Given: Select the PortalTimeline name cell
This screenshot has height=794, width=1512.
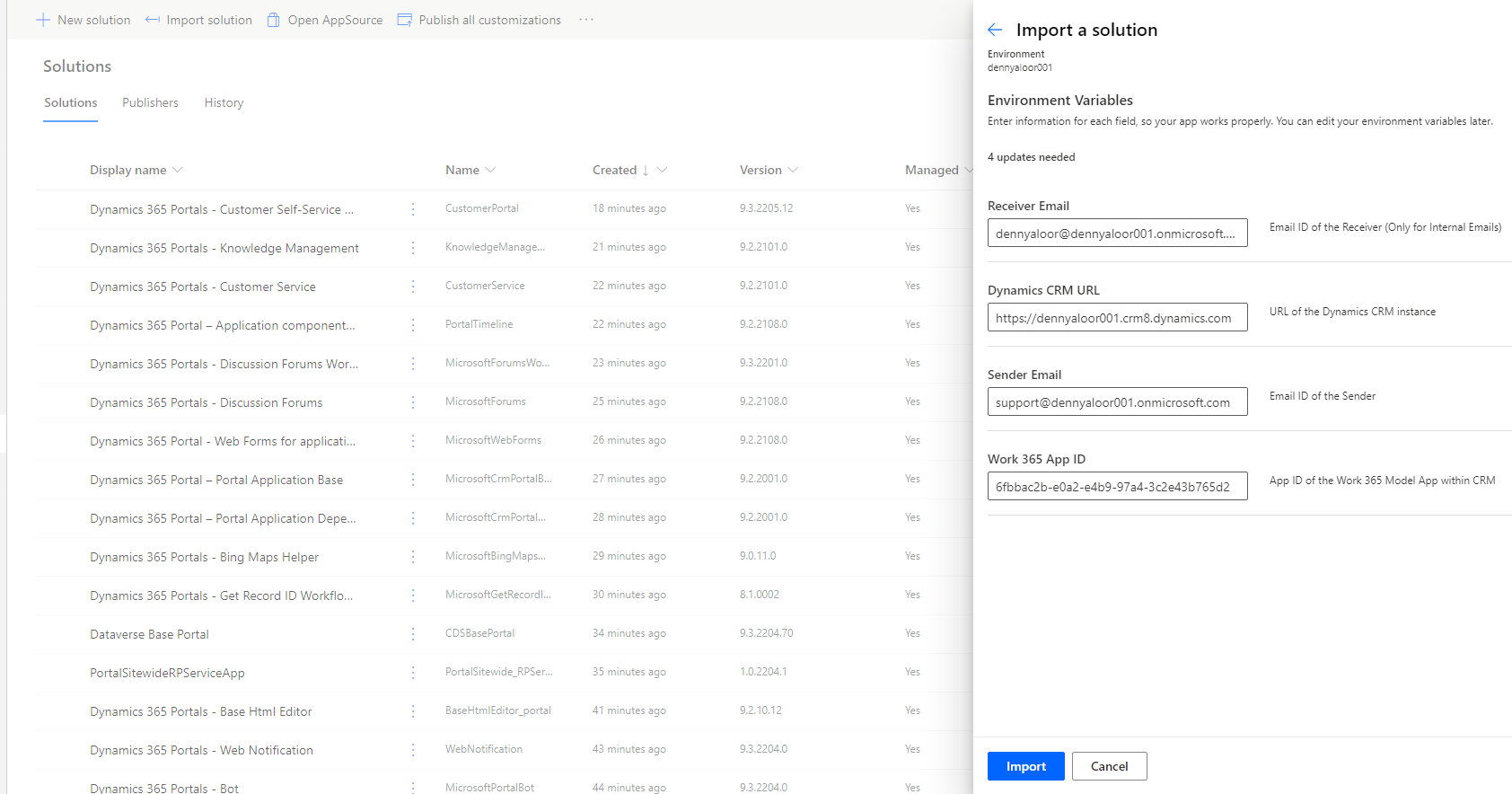Looking at the screenshot, I should [x=479, y=324].
